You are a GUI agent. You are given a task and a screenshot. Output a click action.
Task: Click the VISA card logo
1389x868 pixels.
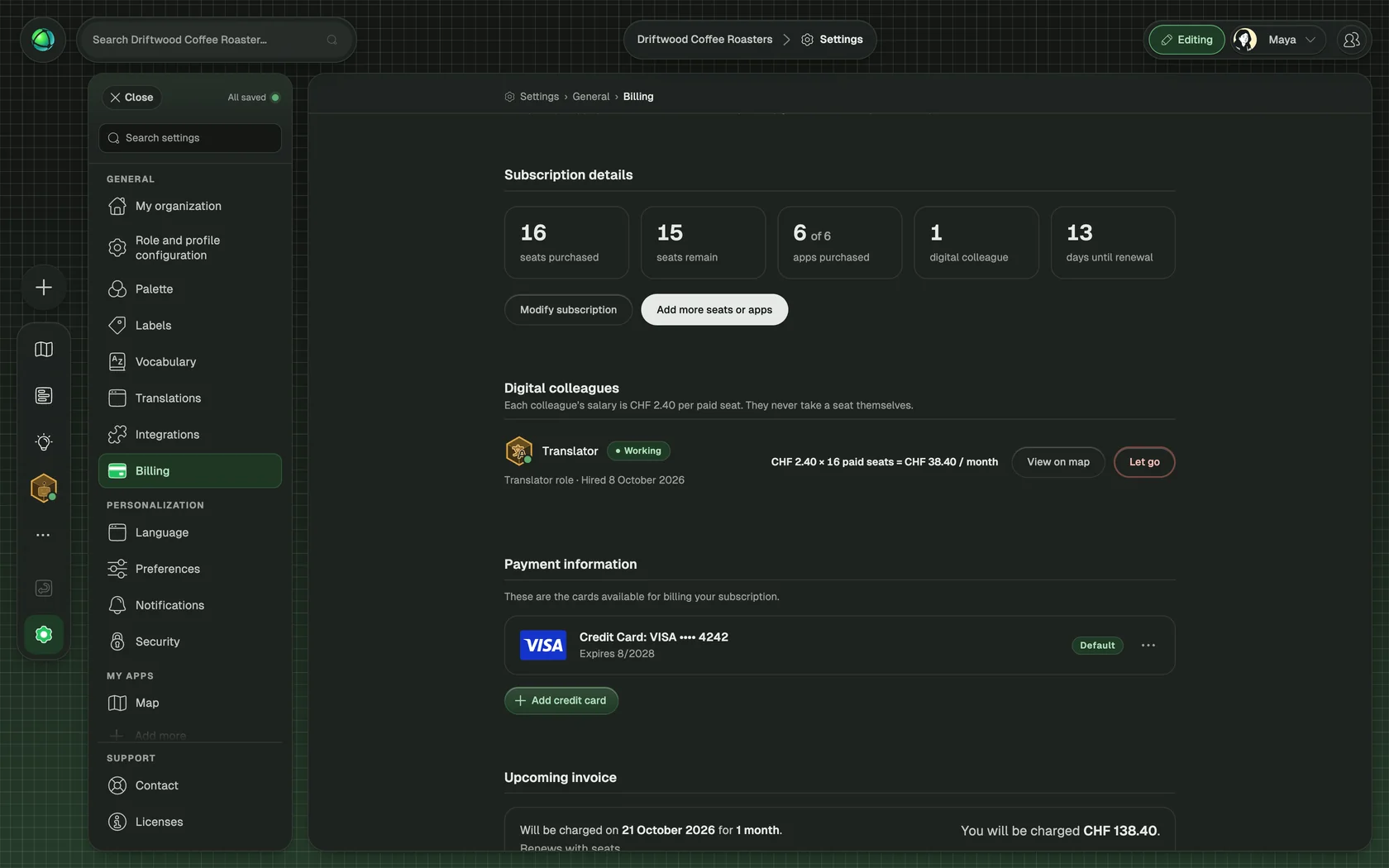pyautogui.click(x=543, y=645)
